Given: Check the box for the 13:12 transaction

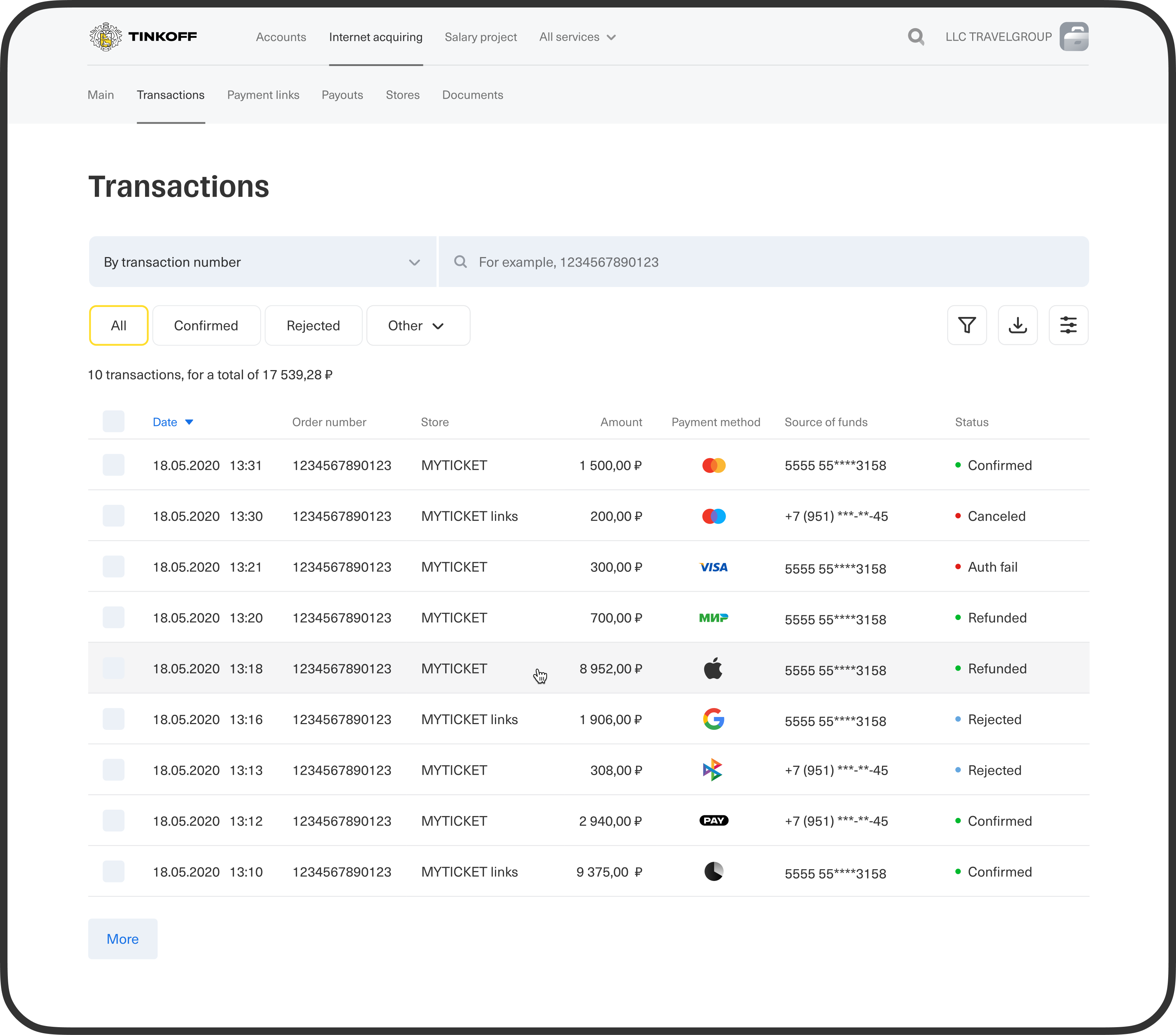Looking at the screenshot, I should click(113, 821).
